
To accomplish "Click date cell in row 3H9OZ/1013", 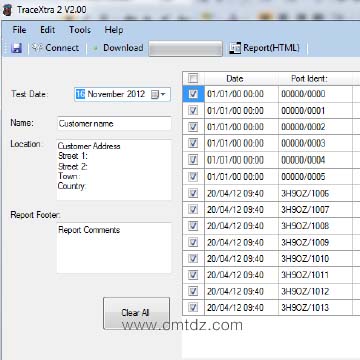I will pyautogui.click(x=241, y=307).
